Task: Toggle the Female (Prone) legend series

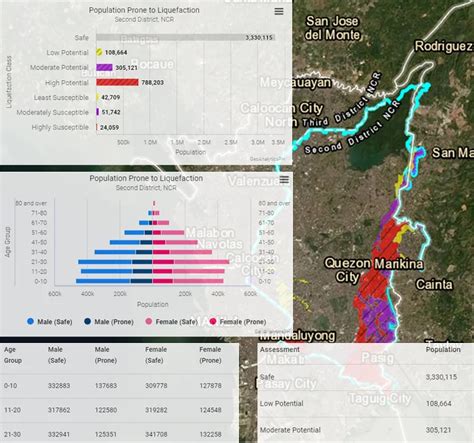Action: [x=237, y=322]
